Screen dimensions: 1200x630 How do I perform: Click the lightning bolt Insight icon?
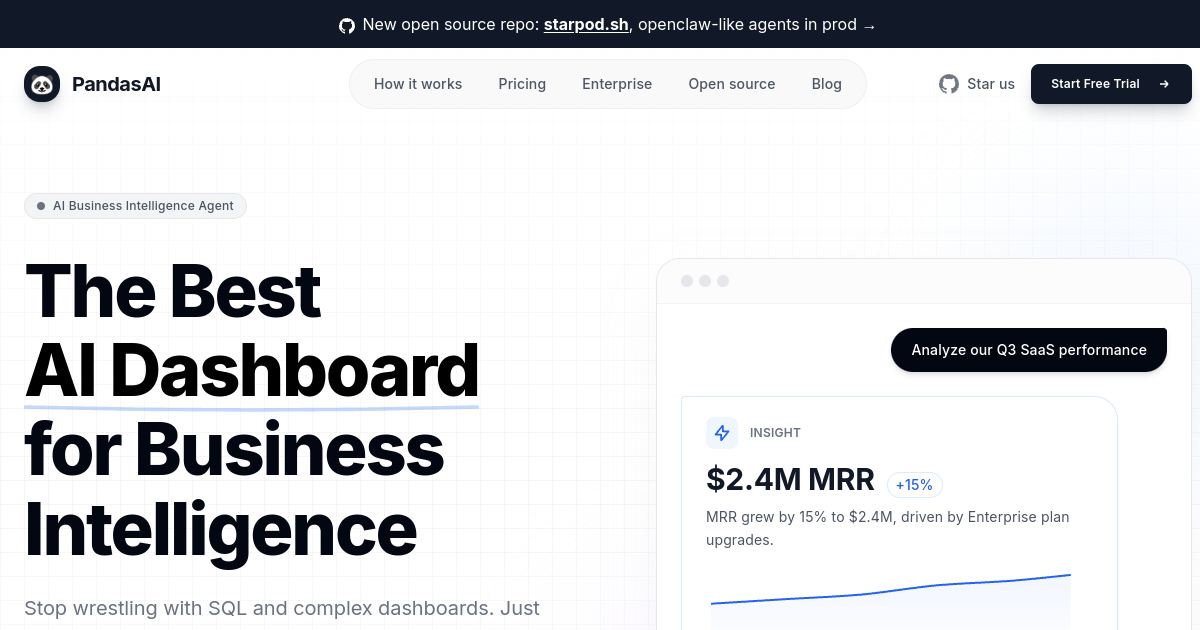pos(722,433)
